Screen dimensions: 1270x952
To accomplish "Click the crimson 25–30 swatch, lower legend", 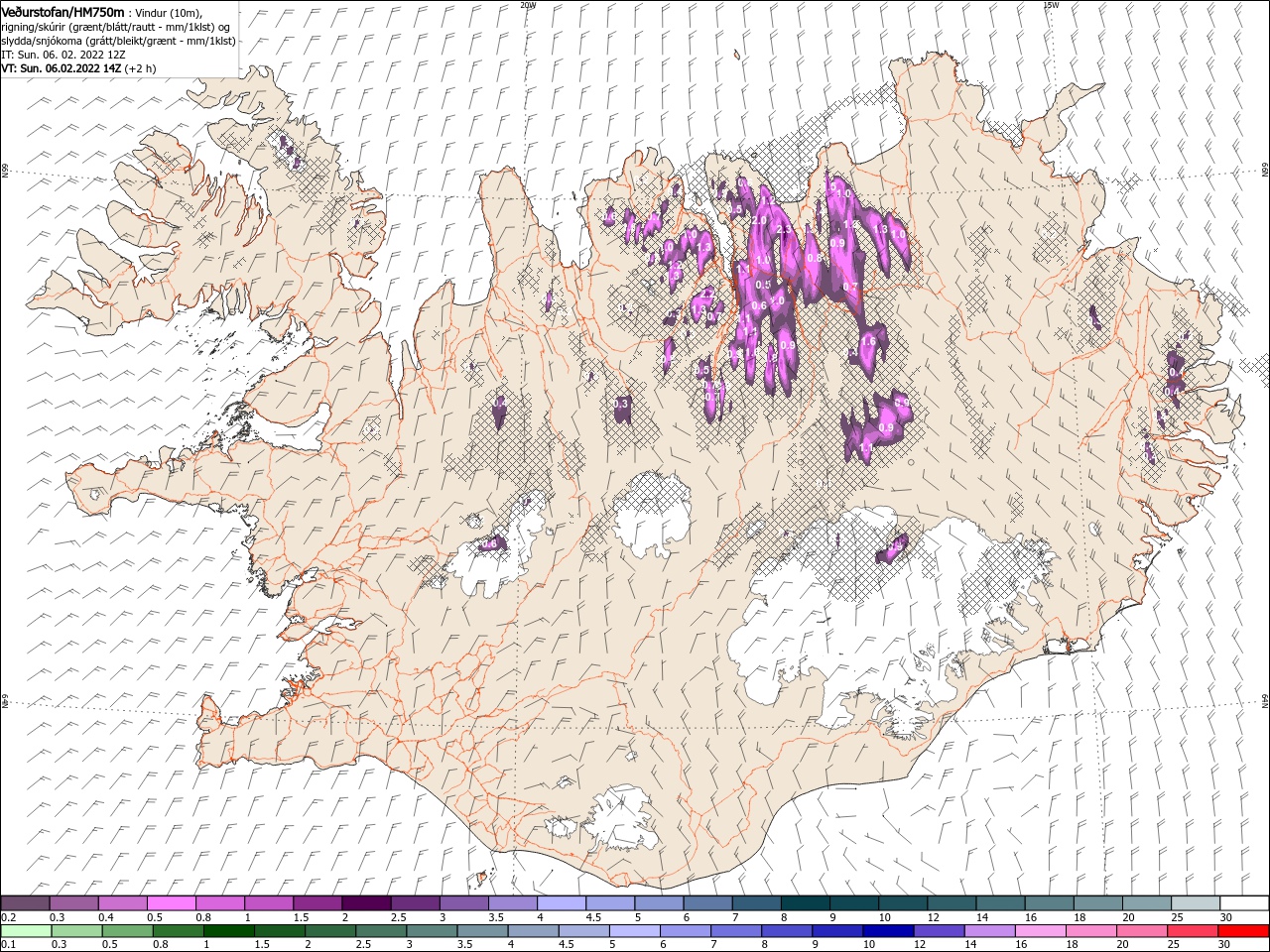I will click(x=1192, y=931).
